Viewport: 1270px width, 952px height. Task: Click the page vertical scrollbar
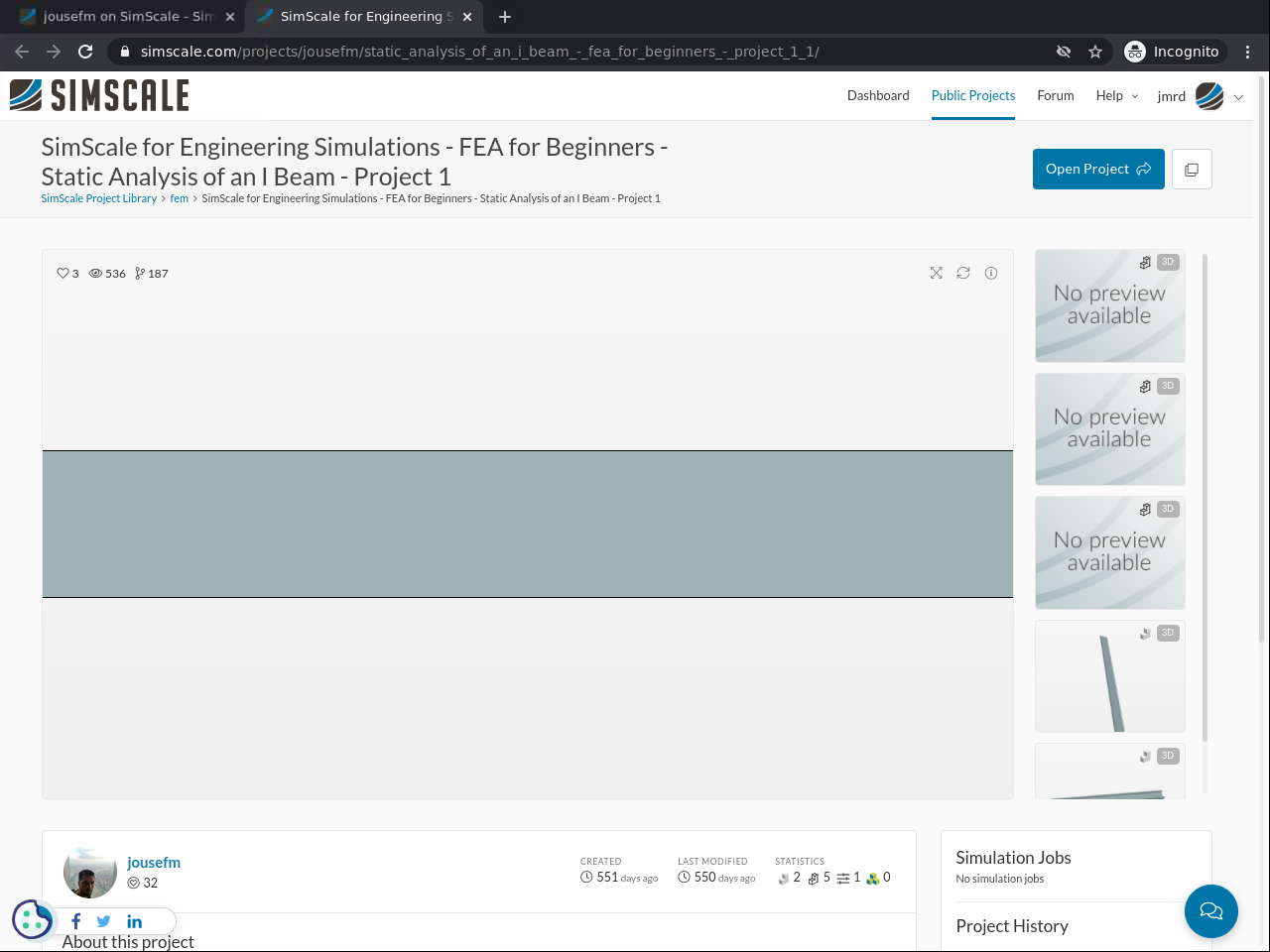pos(1263,357)
